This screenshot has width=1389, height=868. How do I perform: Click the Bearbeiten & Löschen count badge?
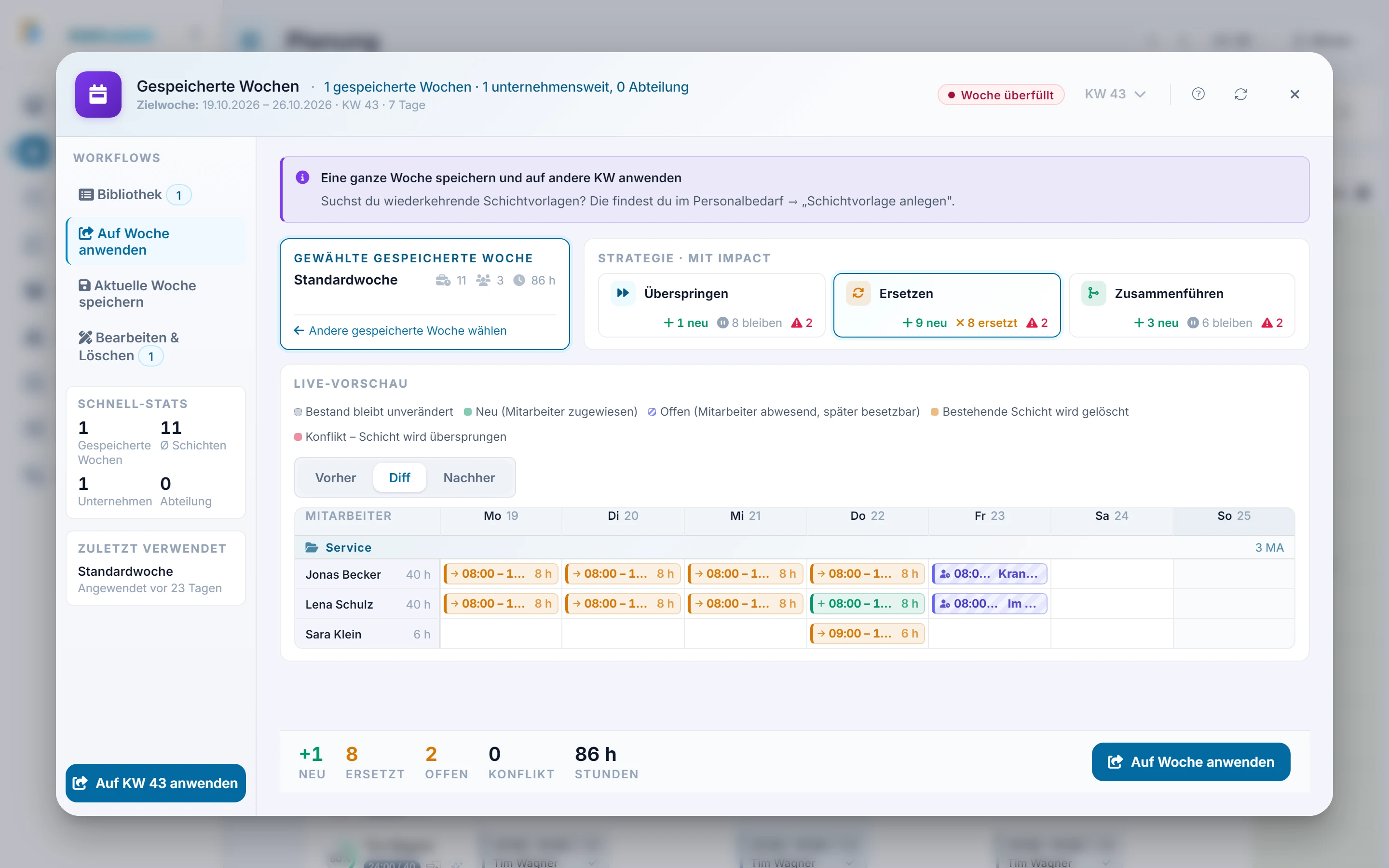151,356
